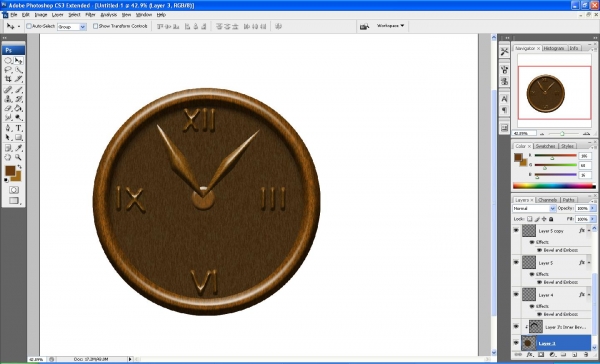Screen dimensions: 600x364
Task: Click the Navigator zoom percentage field
Action: pyautogui.click(x=524, y=134)
